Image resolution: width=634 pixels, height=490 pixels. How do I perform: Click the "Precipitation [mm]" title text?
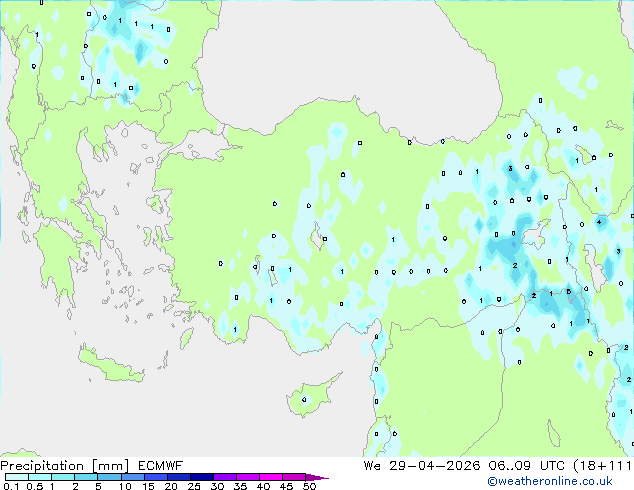[65, 466]
